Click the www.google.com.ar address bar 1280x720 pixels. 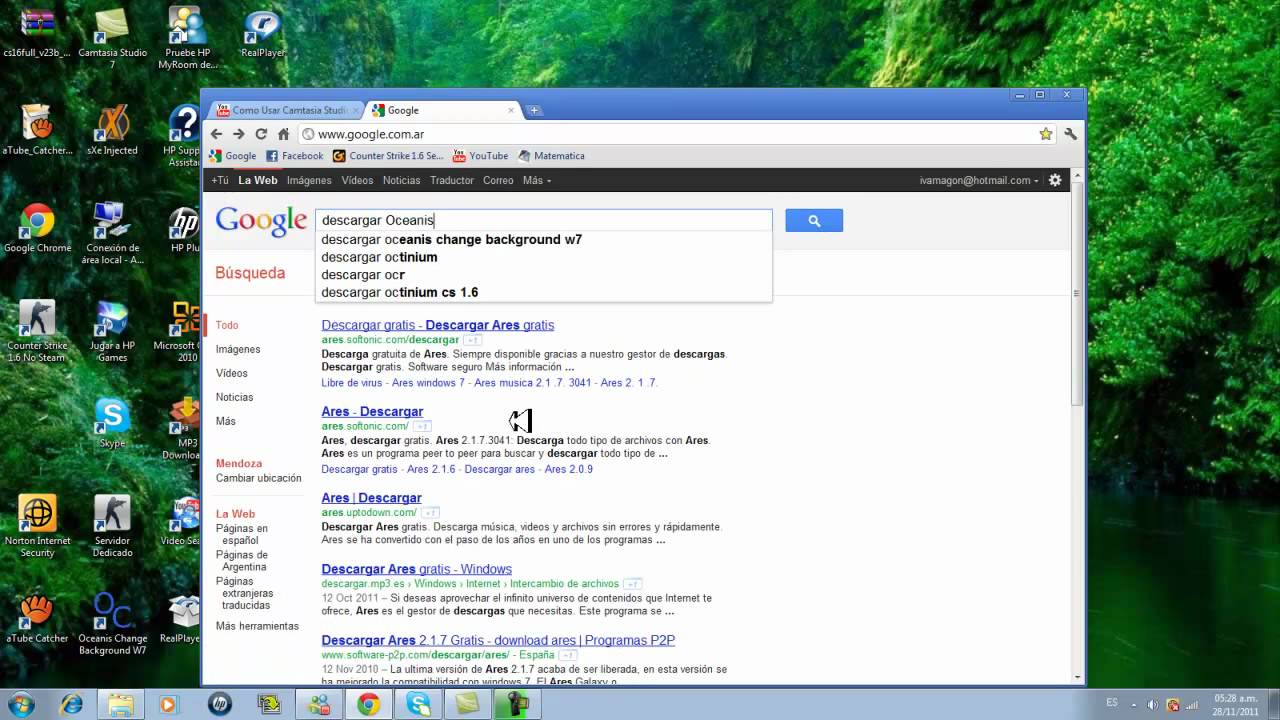click(666, 134)
